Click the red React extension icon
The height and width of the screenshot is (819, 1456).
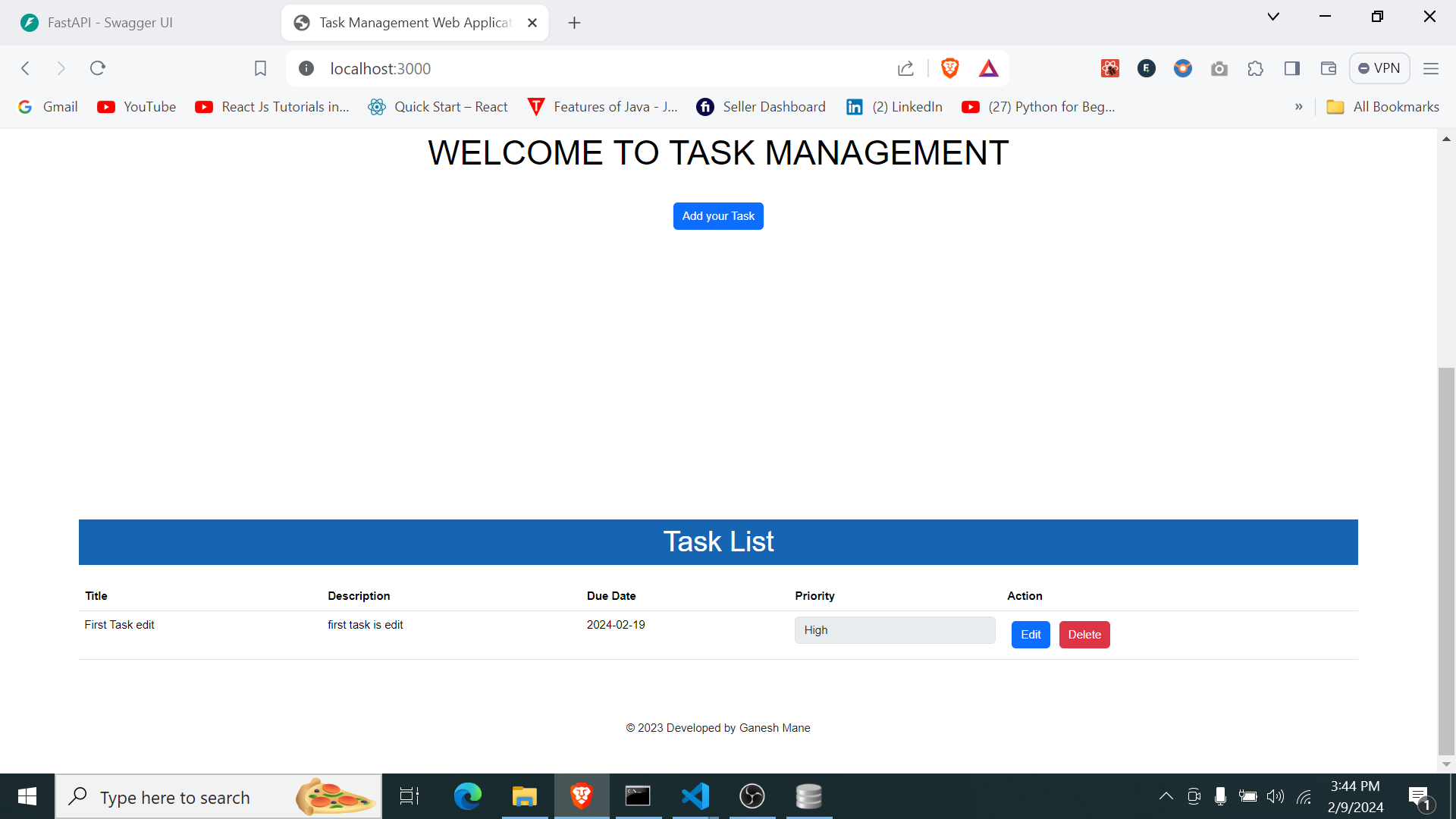click(x=1110, y=68)
